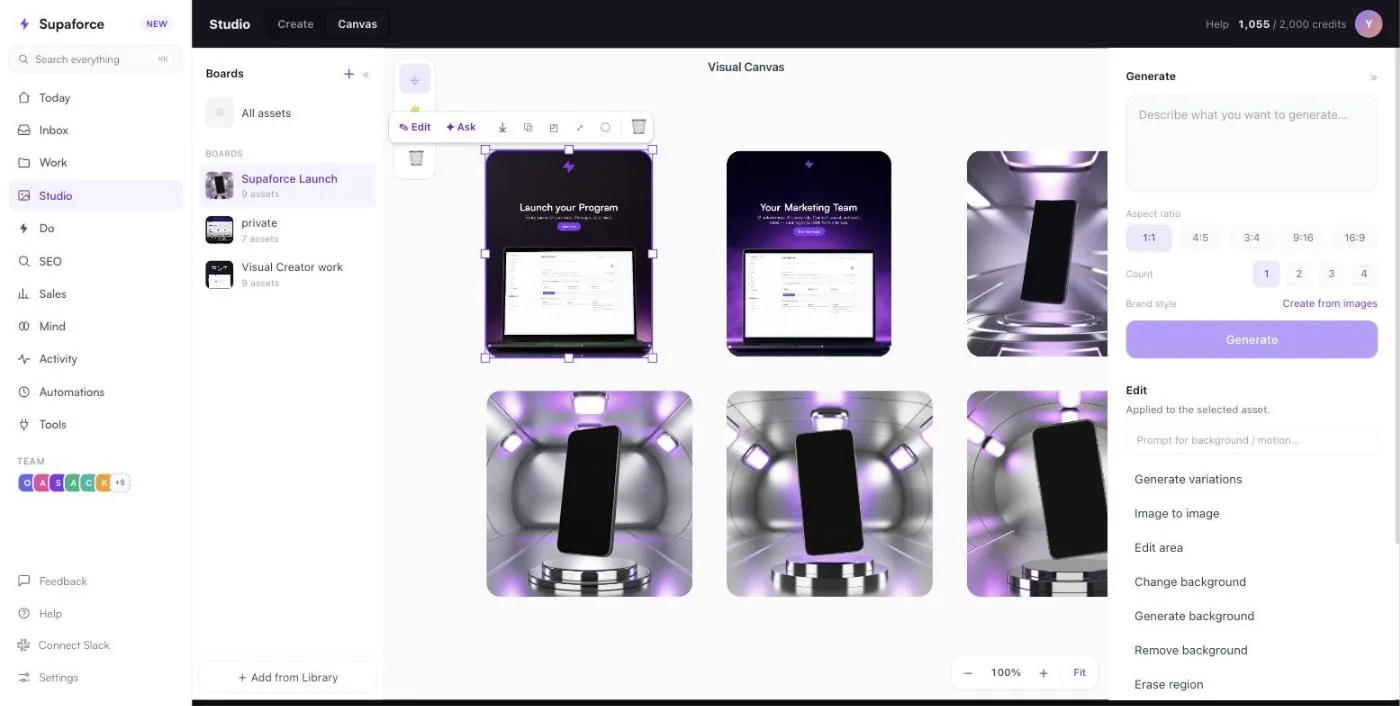Switch to the Canvas tab
This screenshot has width=1400, height=706.
[357, 24]
